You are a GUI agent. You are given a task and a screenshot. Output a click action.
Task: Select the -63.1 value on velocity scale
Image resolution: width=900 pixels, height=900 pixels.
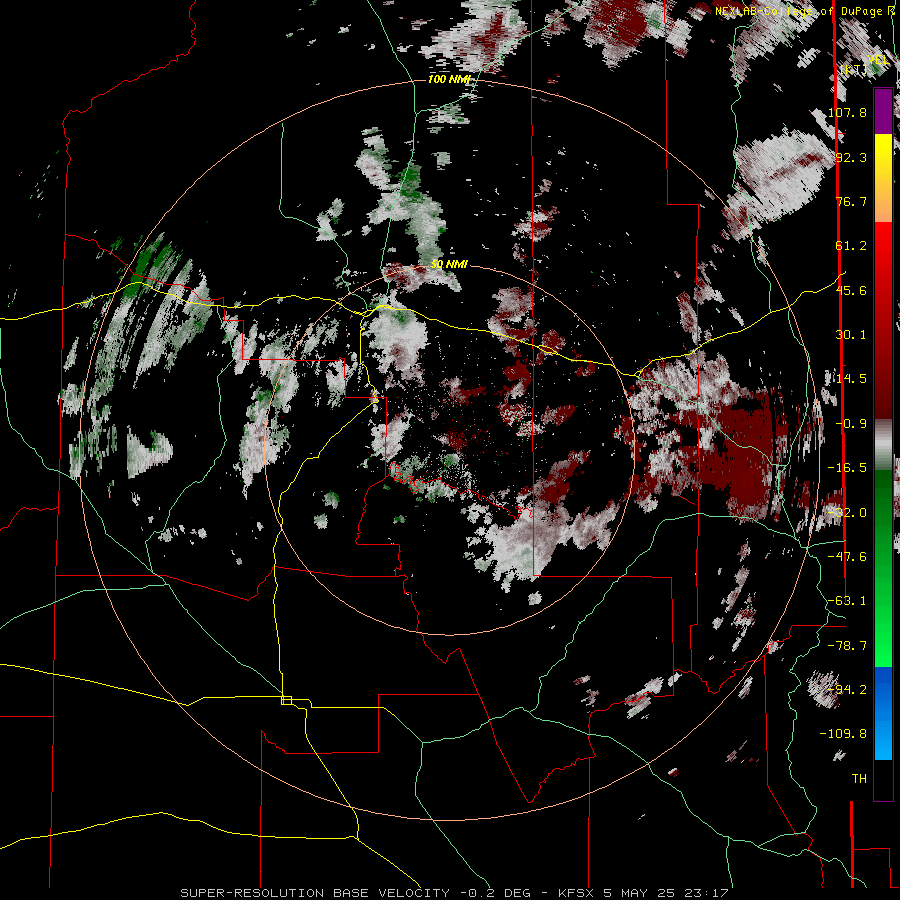pyautogui.click(x=847, y=601)
